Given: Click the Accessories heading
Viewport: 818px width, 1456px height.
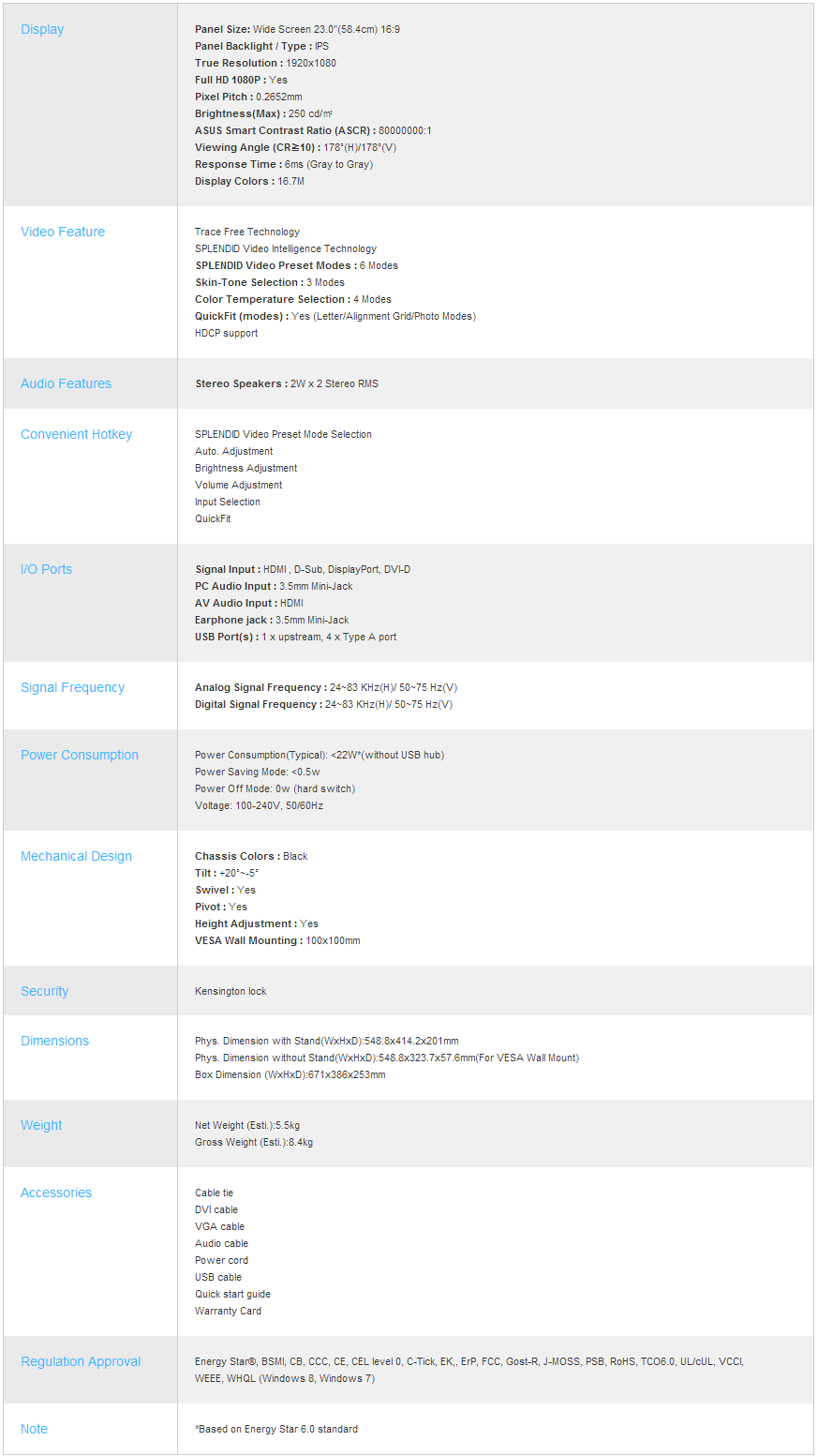Looking at the screenshot, I should [x=56, y=1193].
